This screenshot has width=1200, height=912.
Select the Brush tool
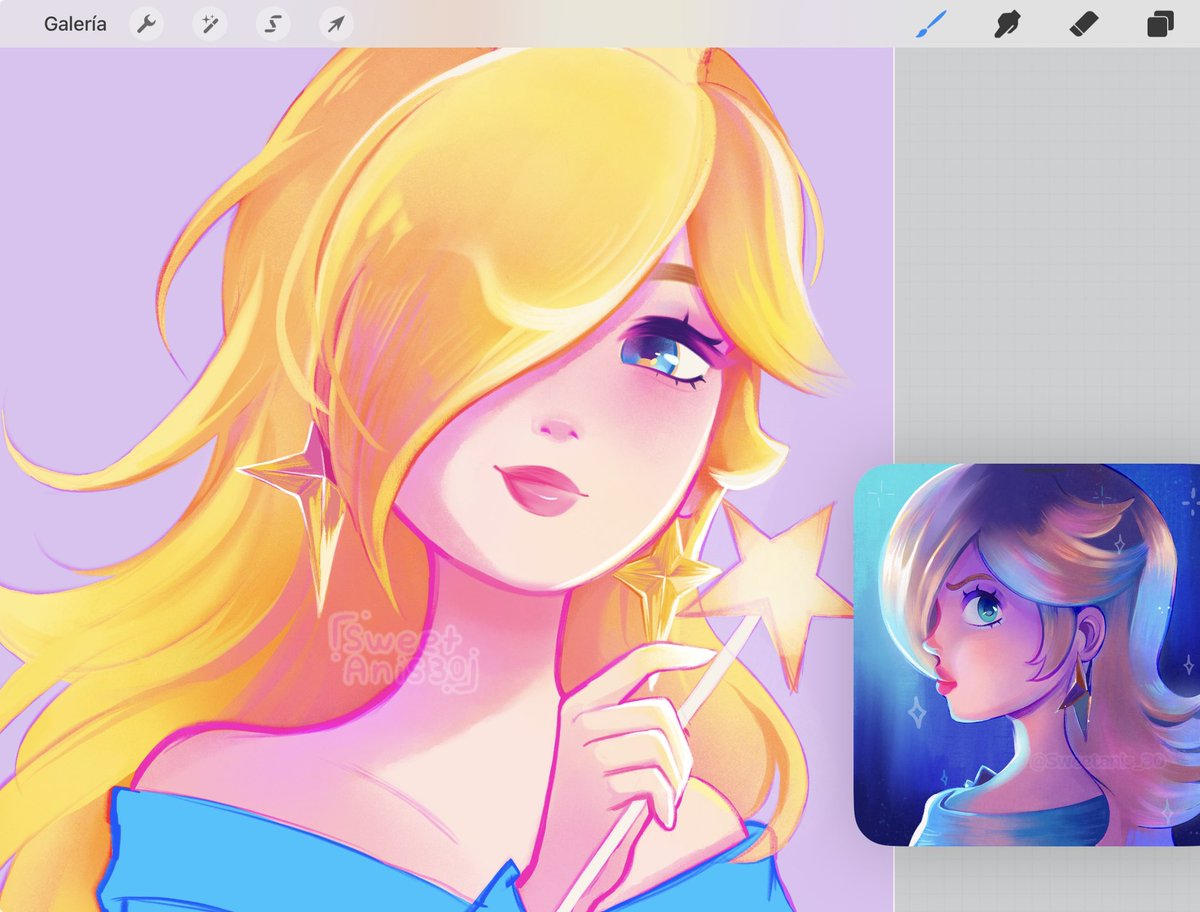tap(931, 24)
